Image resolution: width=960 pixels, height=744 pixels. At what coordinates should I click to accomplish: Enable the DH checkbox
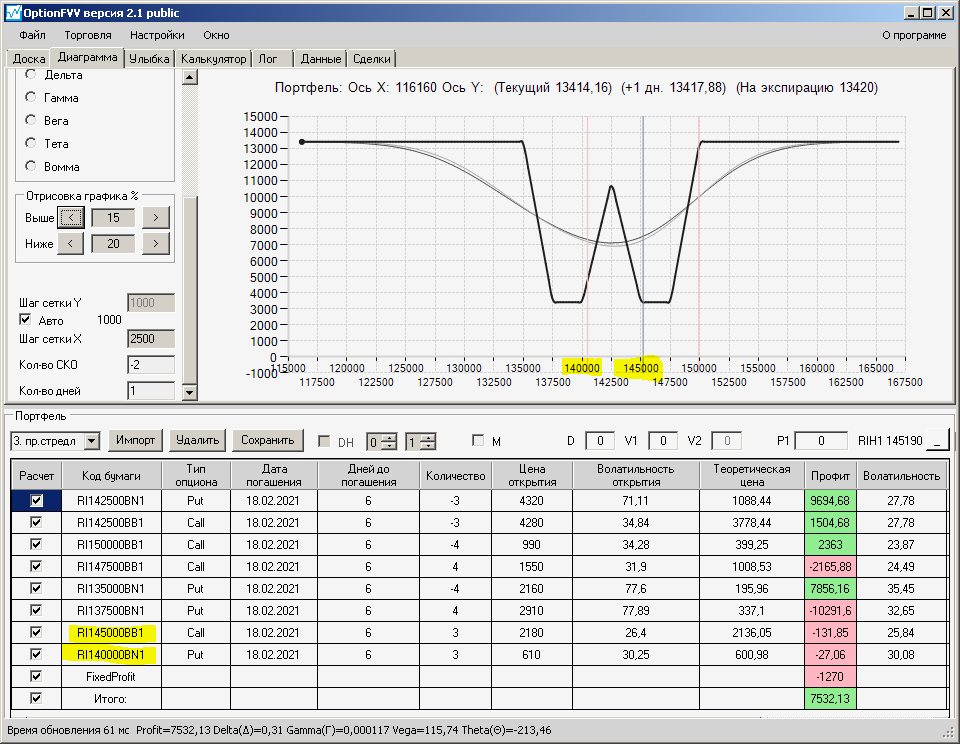coord(324,441)
